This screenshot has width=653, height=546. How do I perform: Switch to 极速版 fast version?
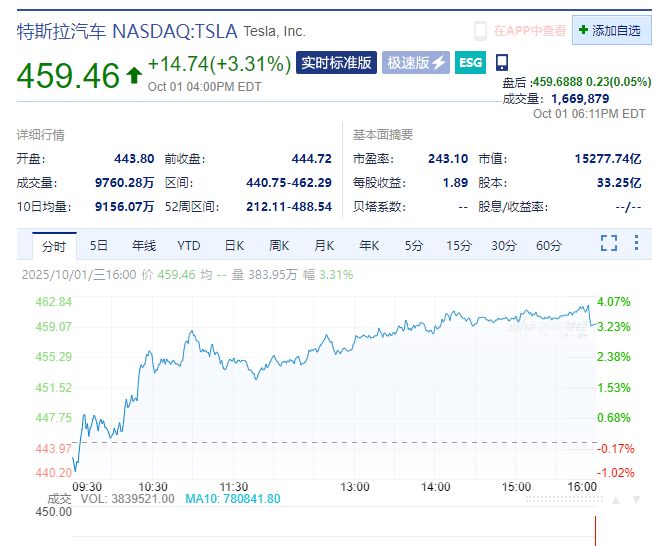pos(415,63)
